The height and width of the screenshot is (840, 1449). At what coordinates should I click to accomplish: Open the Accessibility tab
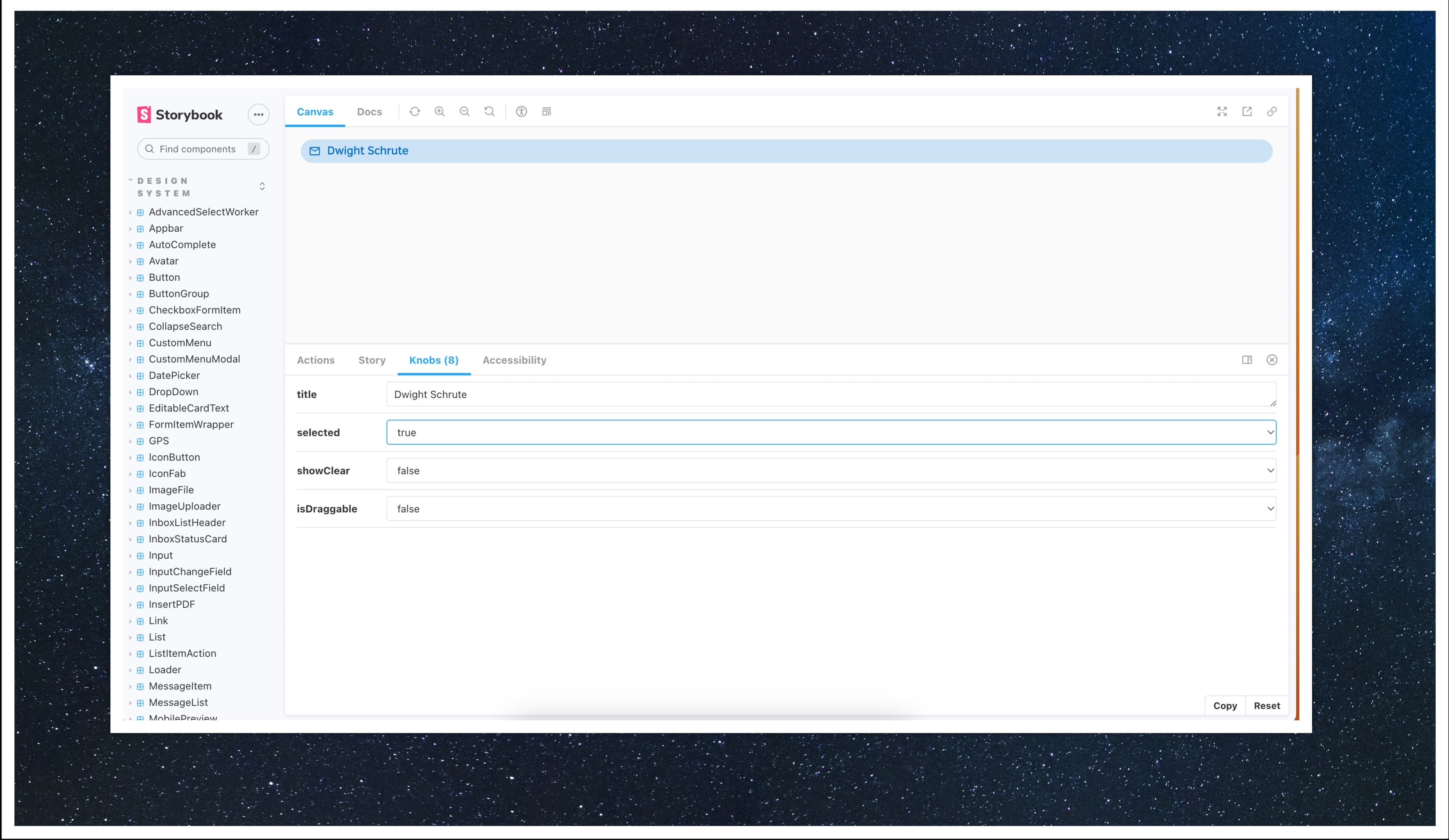pyautogui.click(x=515, y=360)
